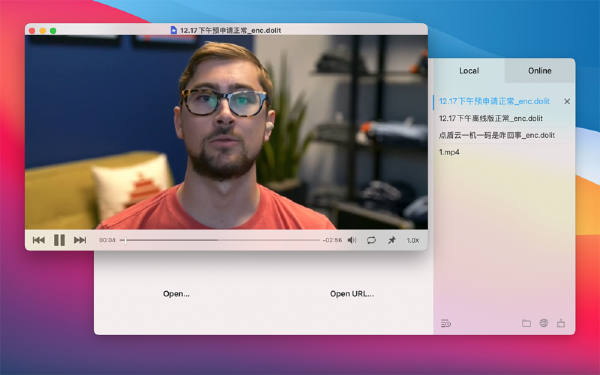Screen dimensions: 600x375
Task: Remove 12.17下午预申请正常_enc.dolit from playlist
Action: pyautogui.click(x=567, y=101)
